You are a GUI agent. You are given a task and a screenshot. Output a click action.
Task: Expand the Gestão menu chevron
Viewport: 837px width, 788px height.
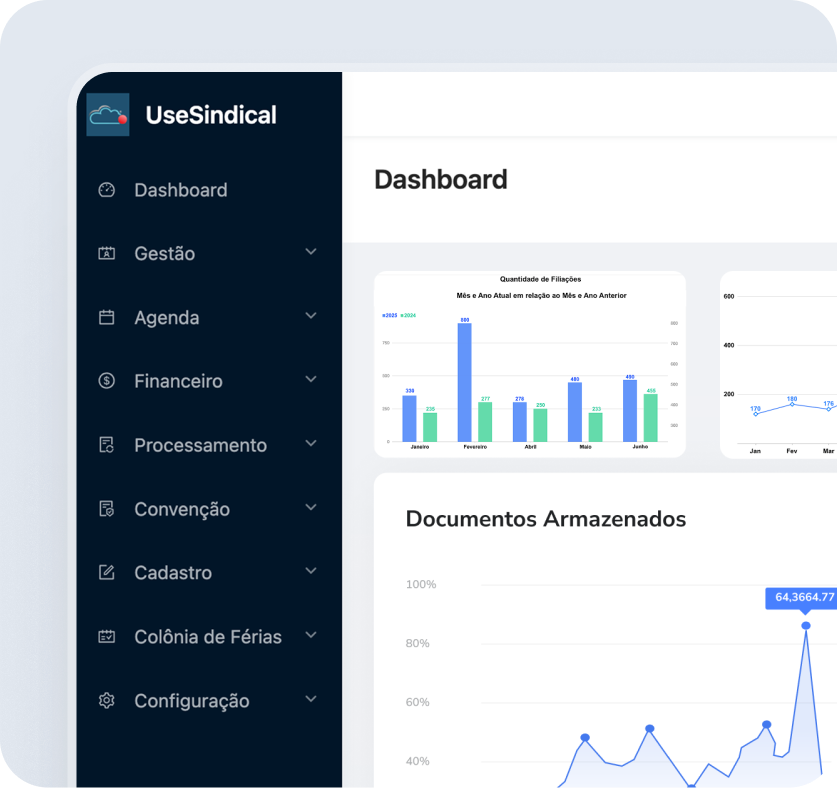pos(311,251)
